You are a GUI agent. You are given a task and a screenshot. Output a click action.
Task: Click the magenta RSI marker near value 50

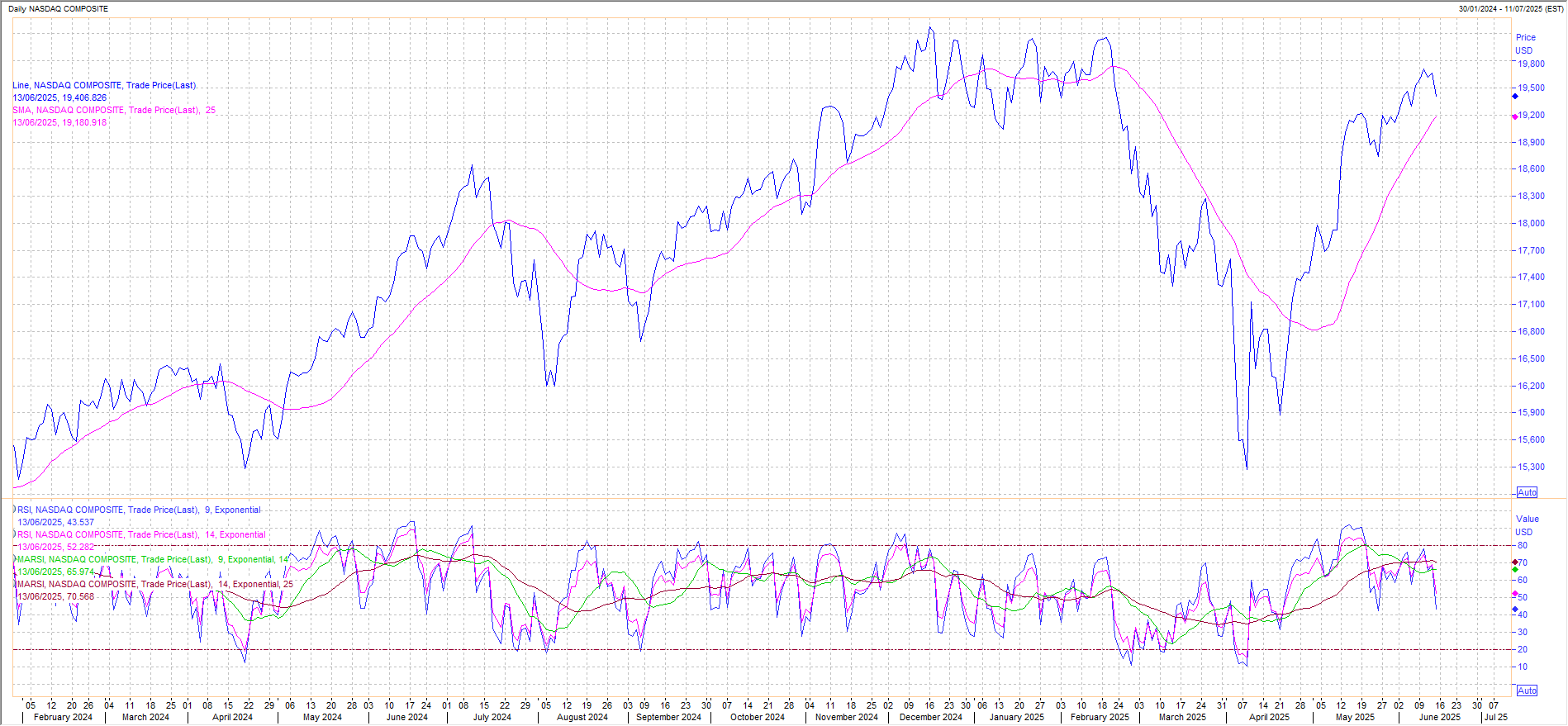click(x=1515, y=594)
